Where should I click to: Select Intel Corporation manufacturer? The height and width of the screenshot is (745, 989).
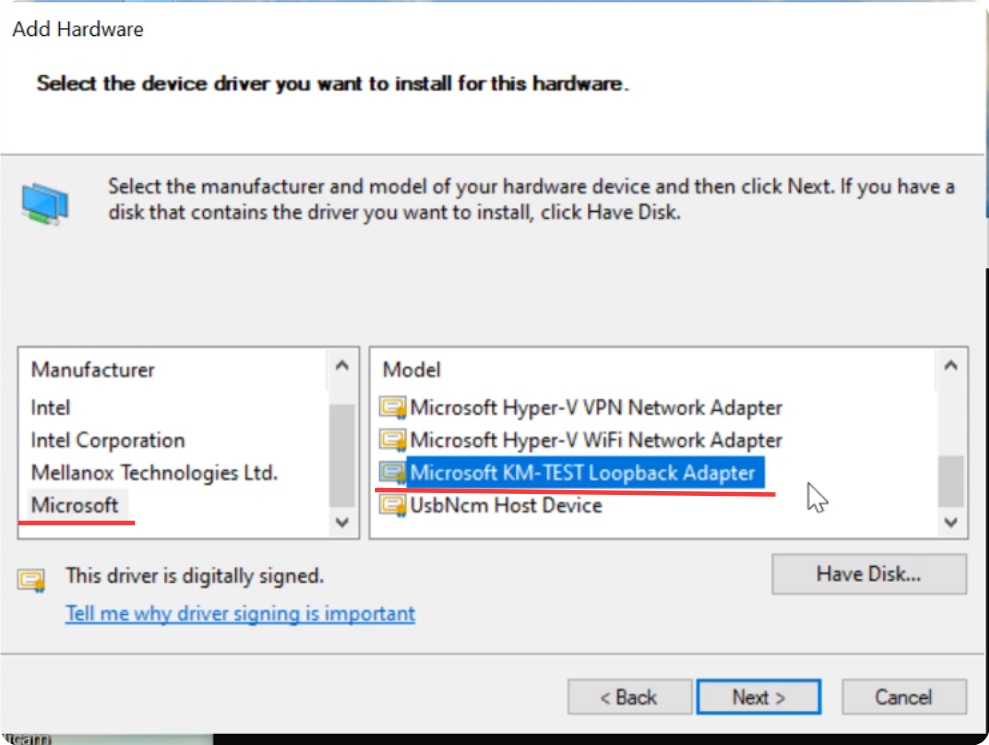(x=108, y=440)
